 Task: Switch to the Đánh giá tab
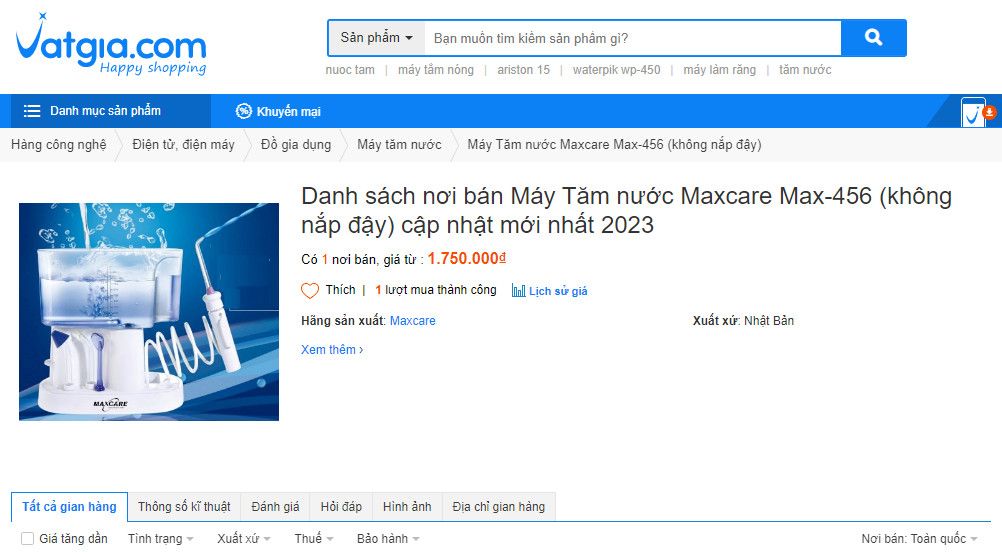tap(275, 507)
